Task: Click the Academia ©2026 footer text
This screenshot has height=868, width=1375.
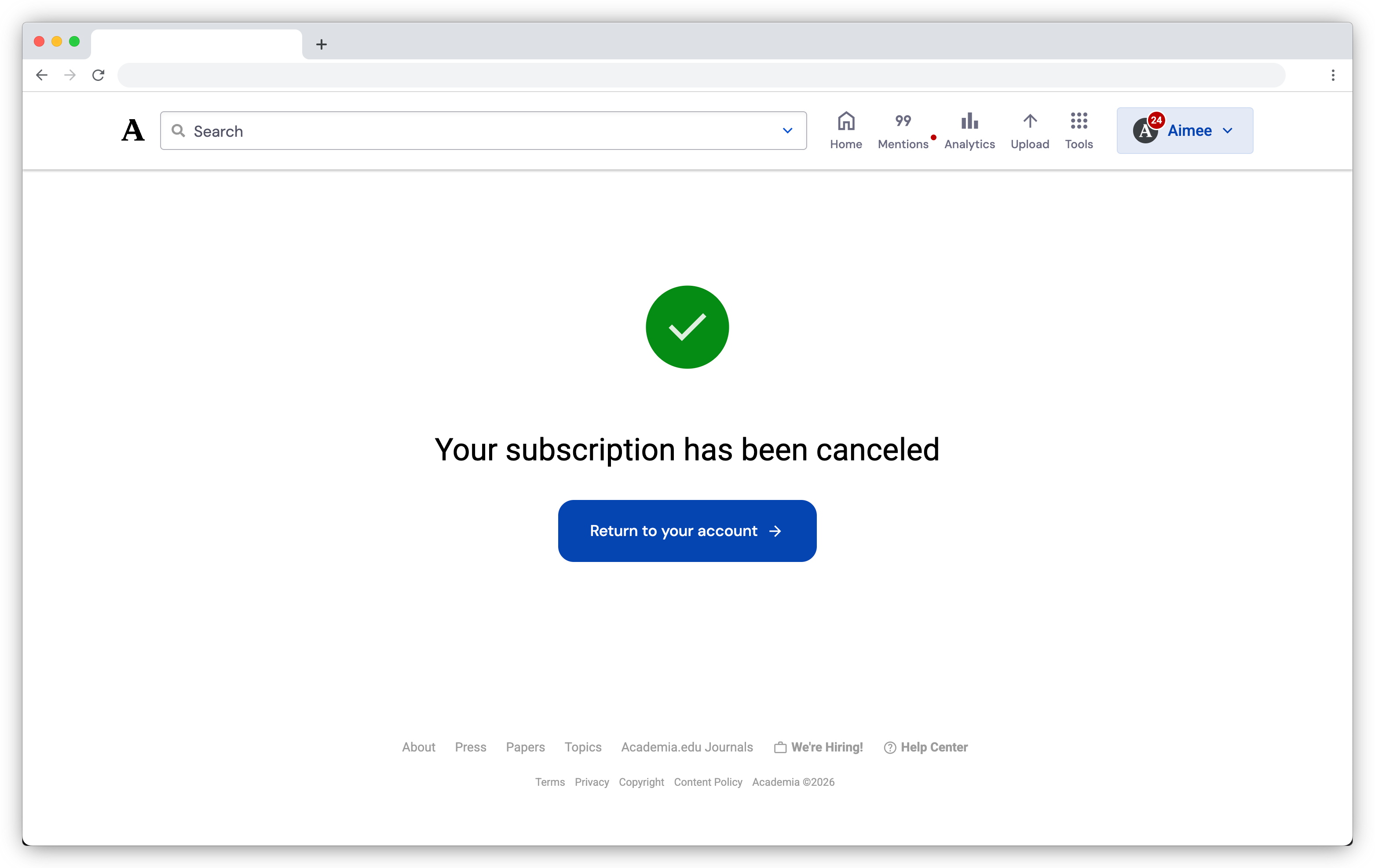Action: (793, 782)
